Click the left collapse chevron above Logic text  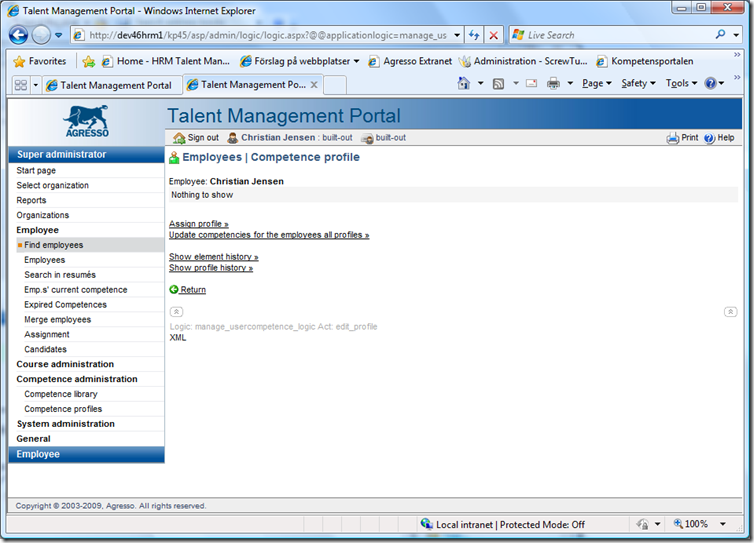point(176,312)
